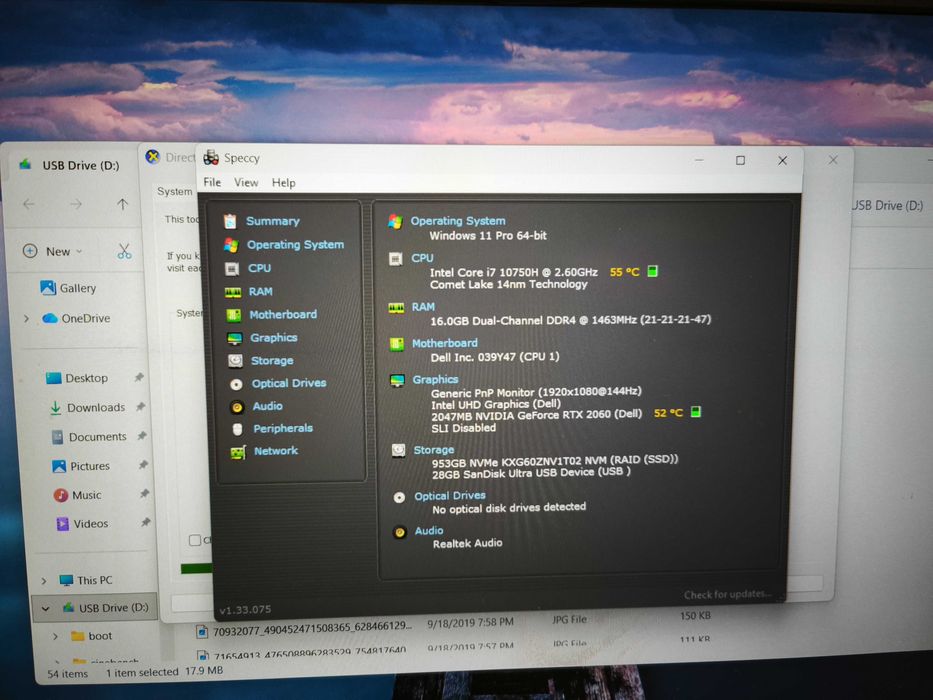The height and width of the screenshot is (700, 933).
Task: Unpin Desktop from quick access
Action: (x=139, y=377)
